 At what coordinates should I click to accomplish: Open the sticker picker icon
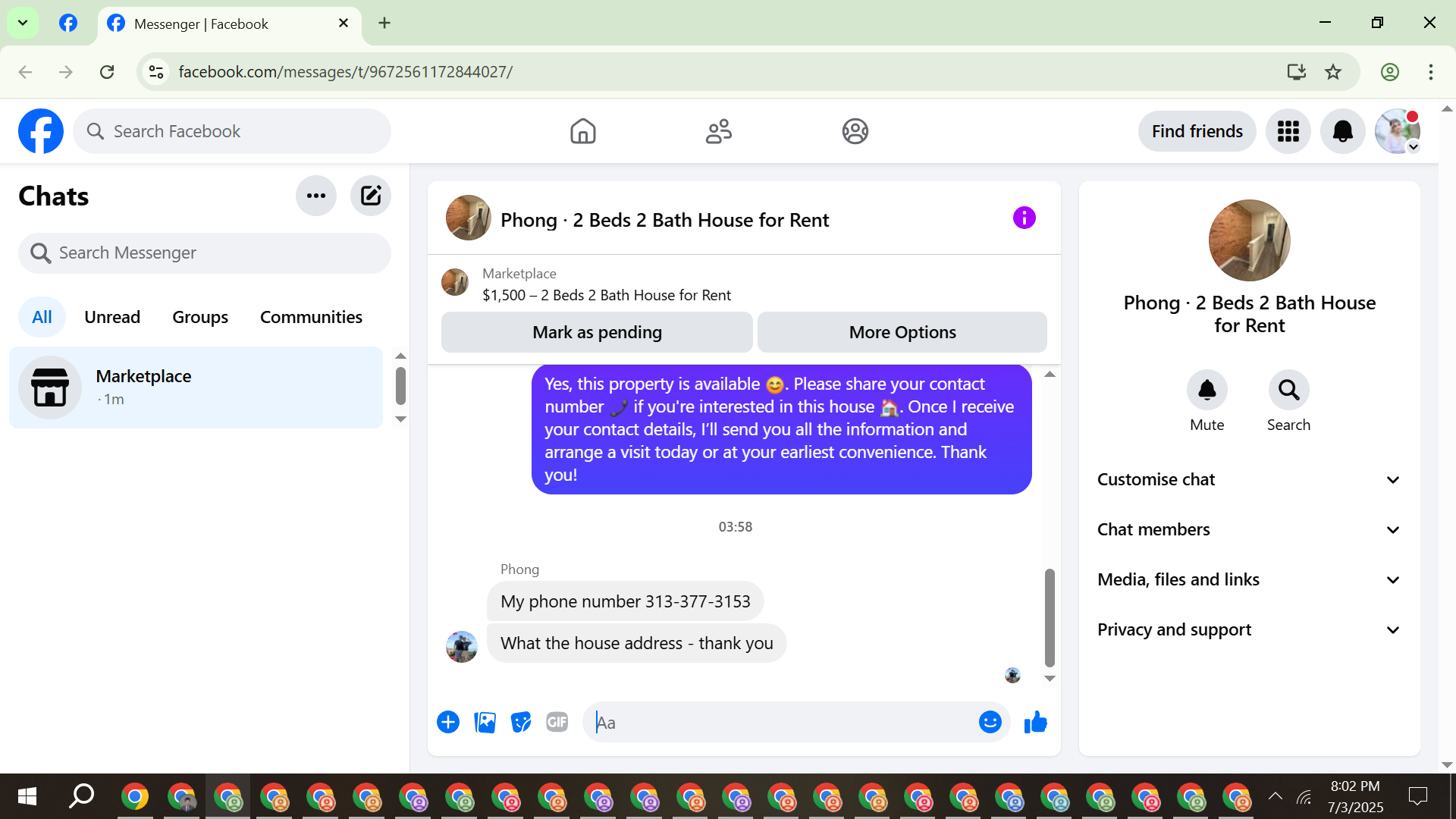pyautogui.click(x=521, y=722)
